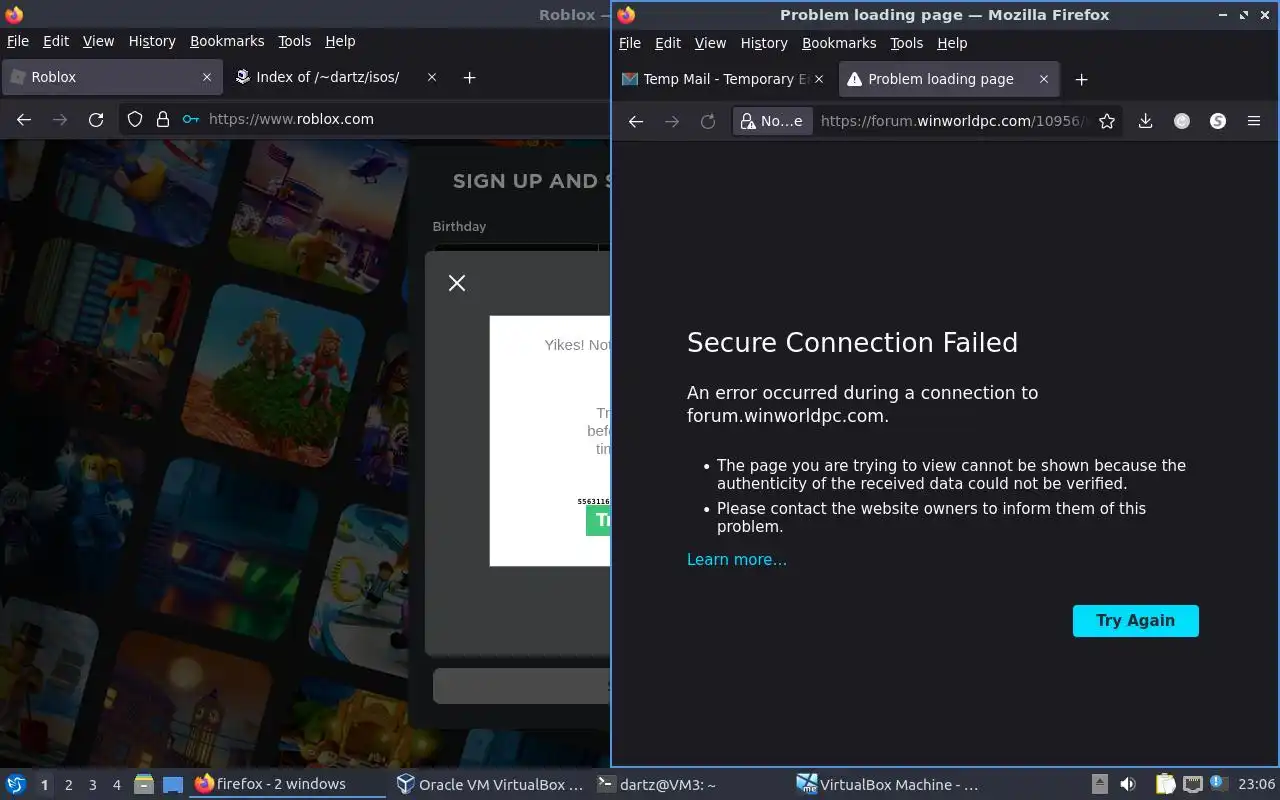Screen dimensions: 1280x800
Task: Open the hamburger application menu in right Firefox
Action: pos(1254,121)
